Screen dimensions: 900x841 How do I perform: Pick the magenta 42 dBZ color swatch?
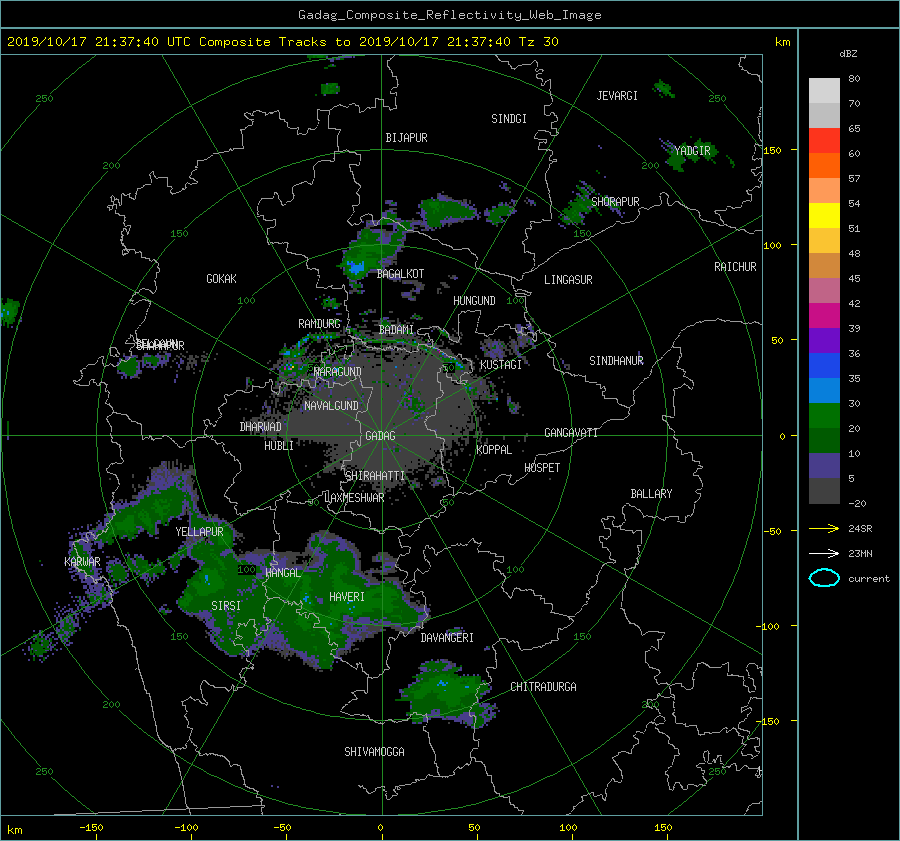point(824,315)
